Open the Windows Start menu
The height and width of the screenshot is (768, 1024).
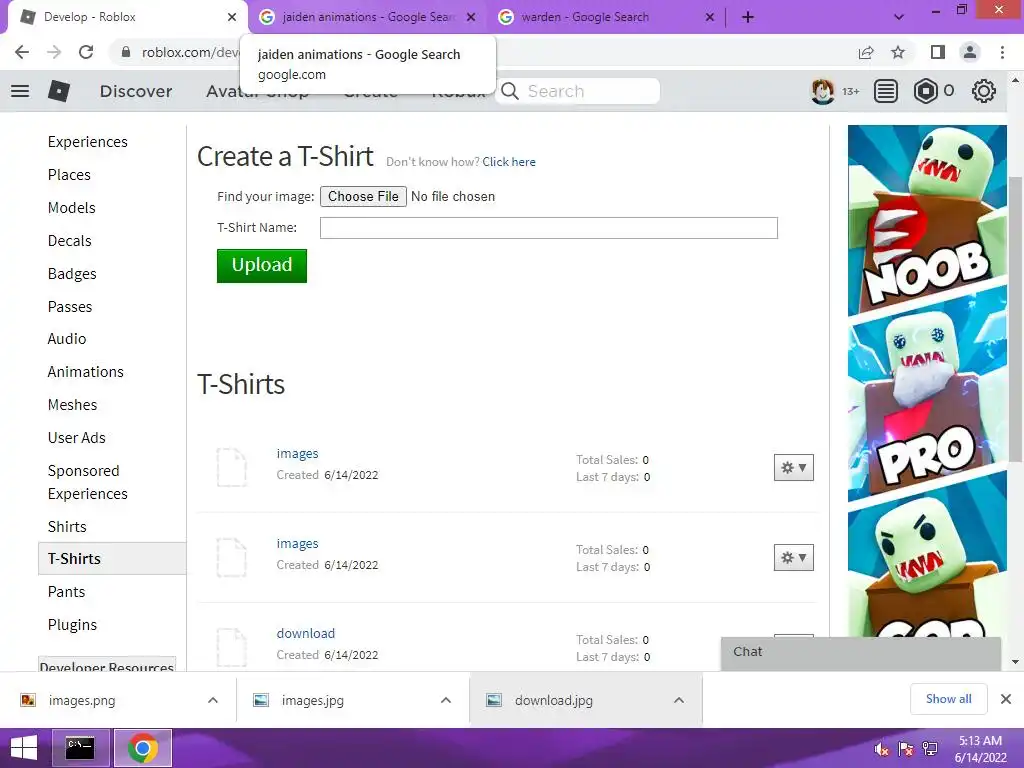pyautogui.click(x=24, y=748)
